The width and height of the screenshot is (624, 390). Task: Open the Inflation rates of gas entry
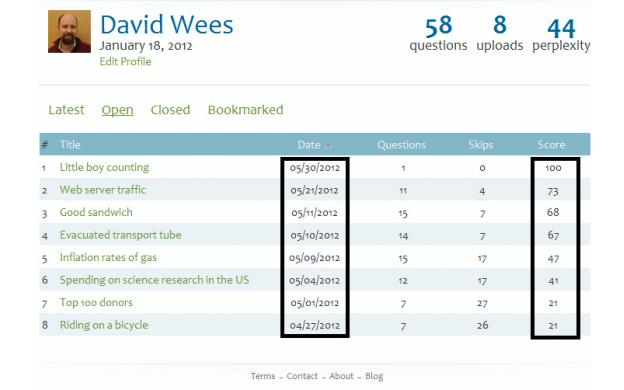pos(108,257)
